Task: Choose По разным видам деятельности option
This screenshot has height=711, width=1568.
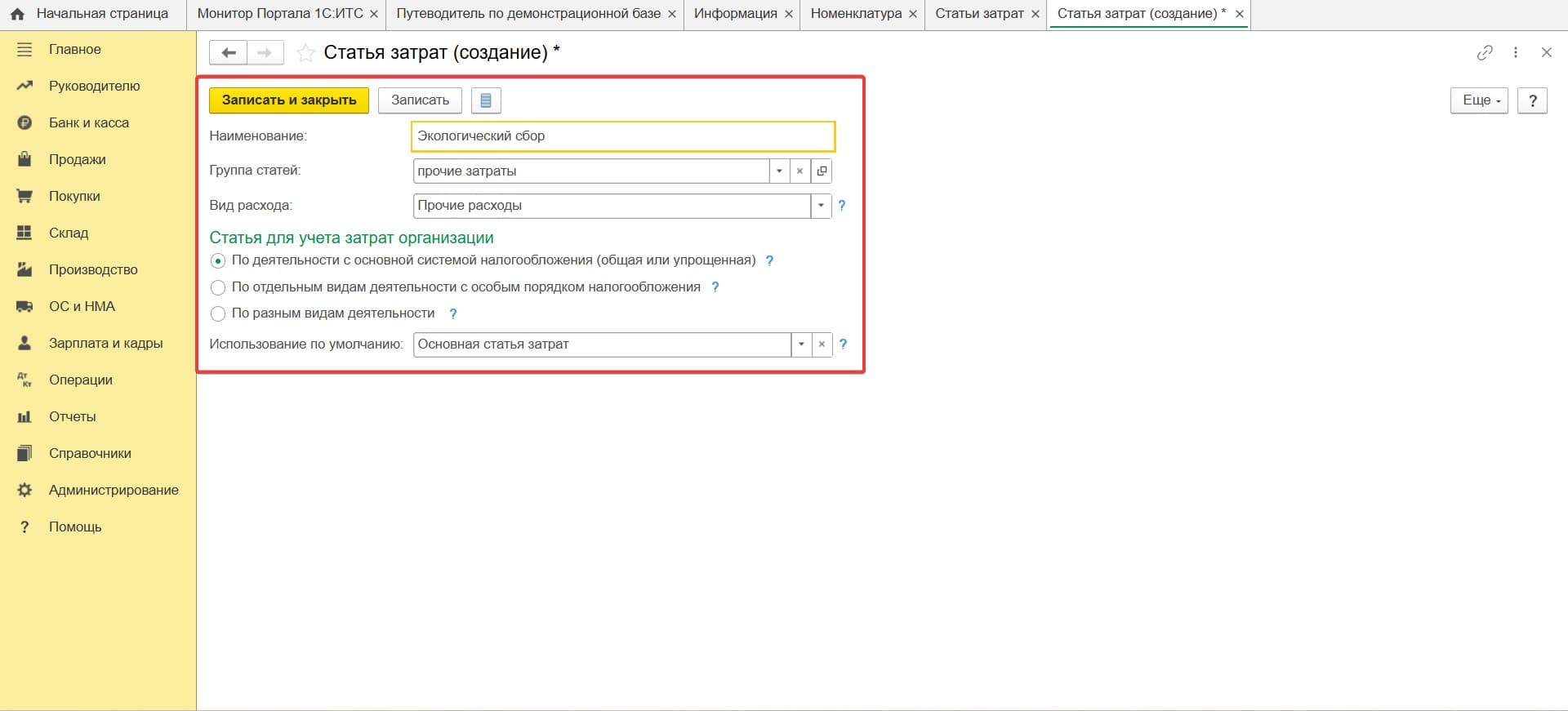Action: click(218, 314)
